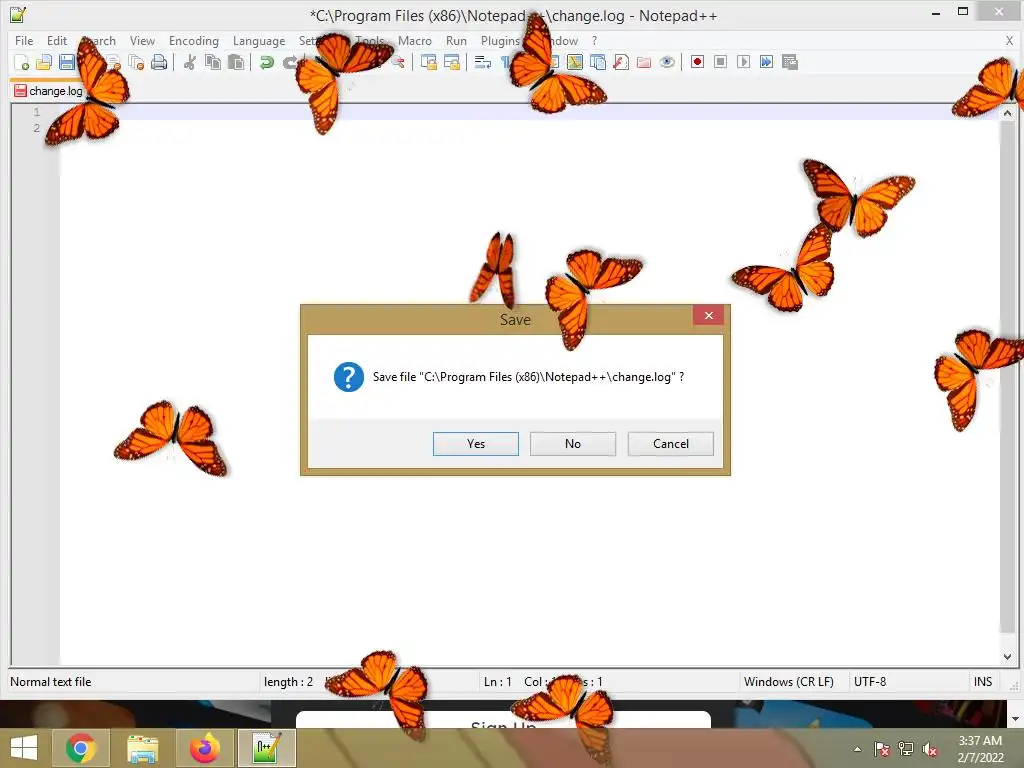Open File Explorer from the taskbar
The width and height of the screenshot is (1024, 768).
(142, 748)
